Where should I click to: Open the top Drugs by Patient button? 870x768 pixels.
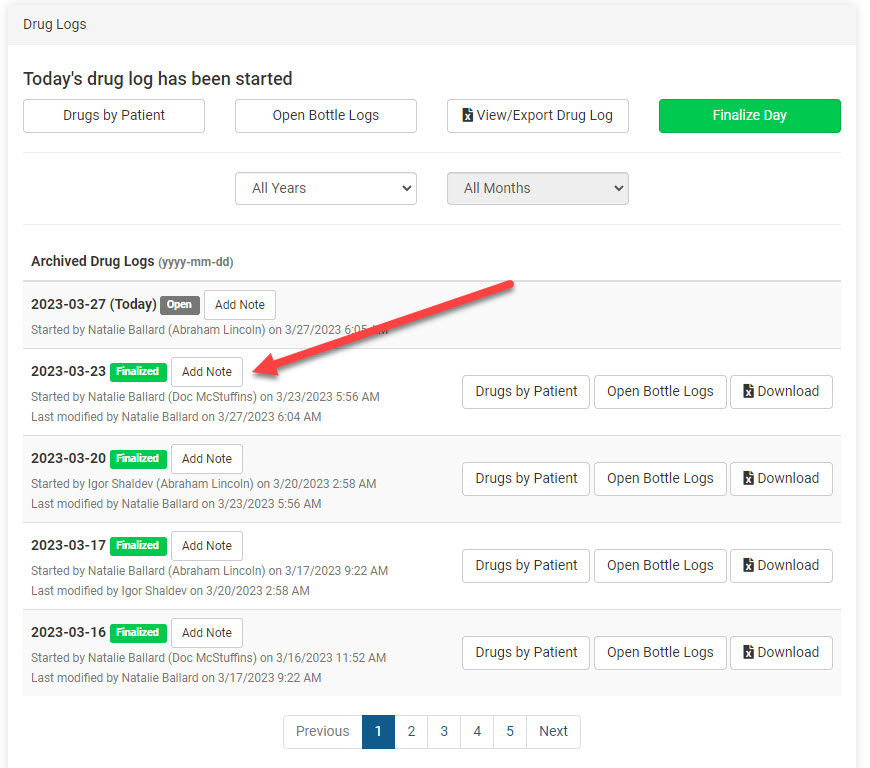click(x=114, y=116)
